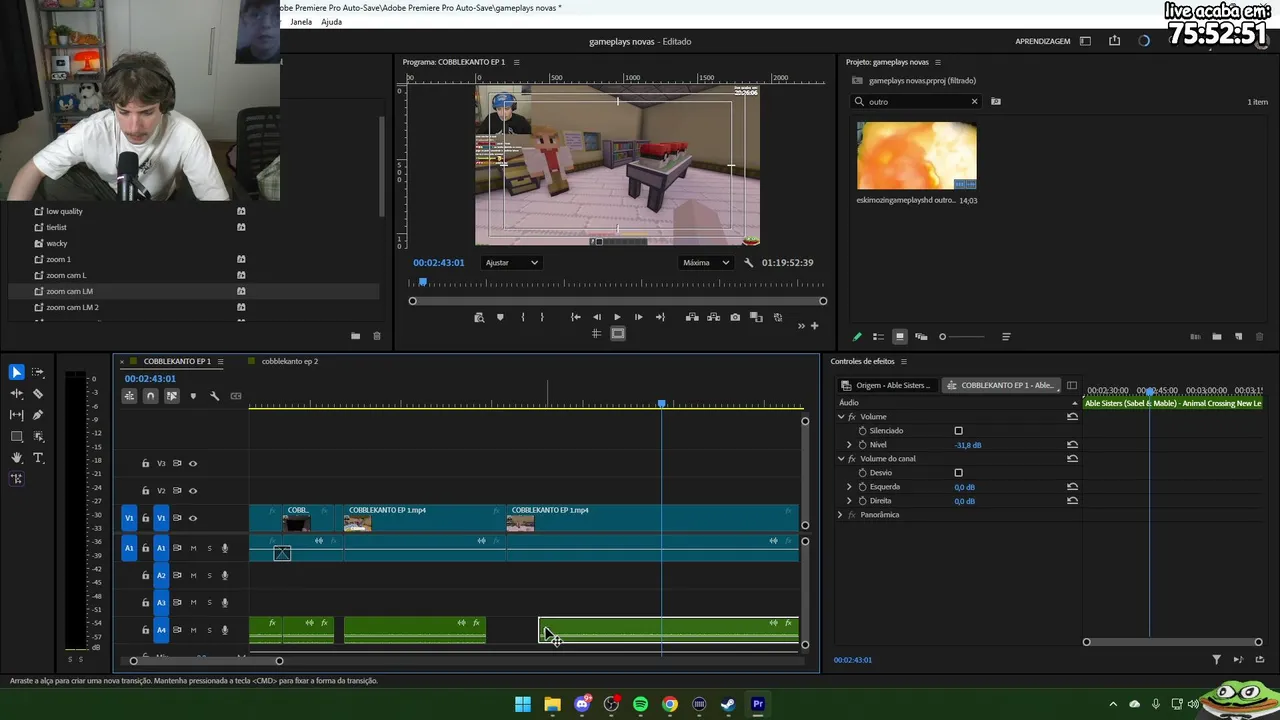The width and height of the screenshot is (1280, 720).
Task: Select the Slip tool
Action: [x=17, y=415]
